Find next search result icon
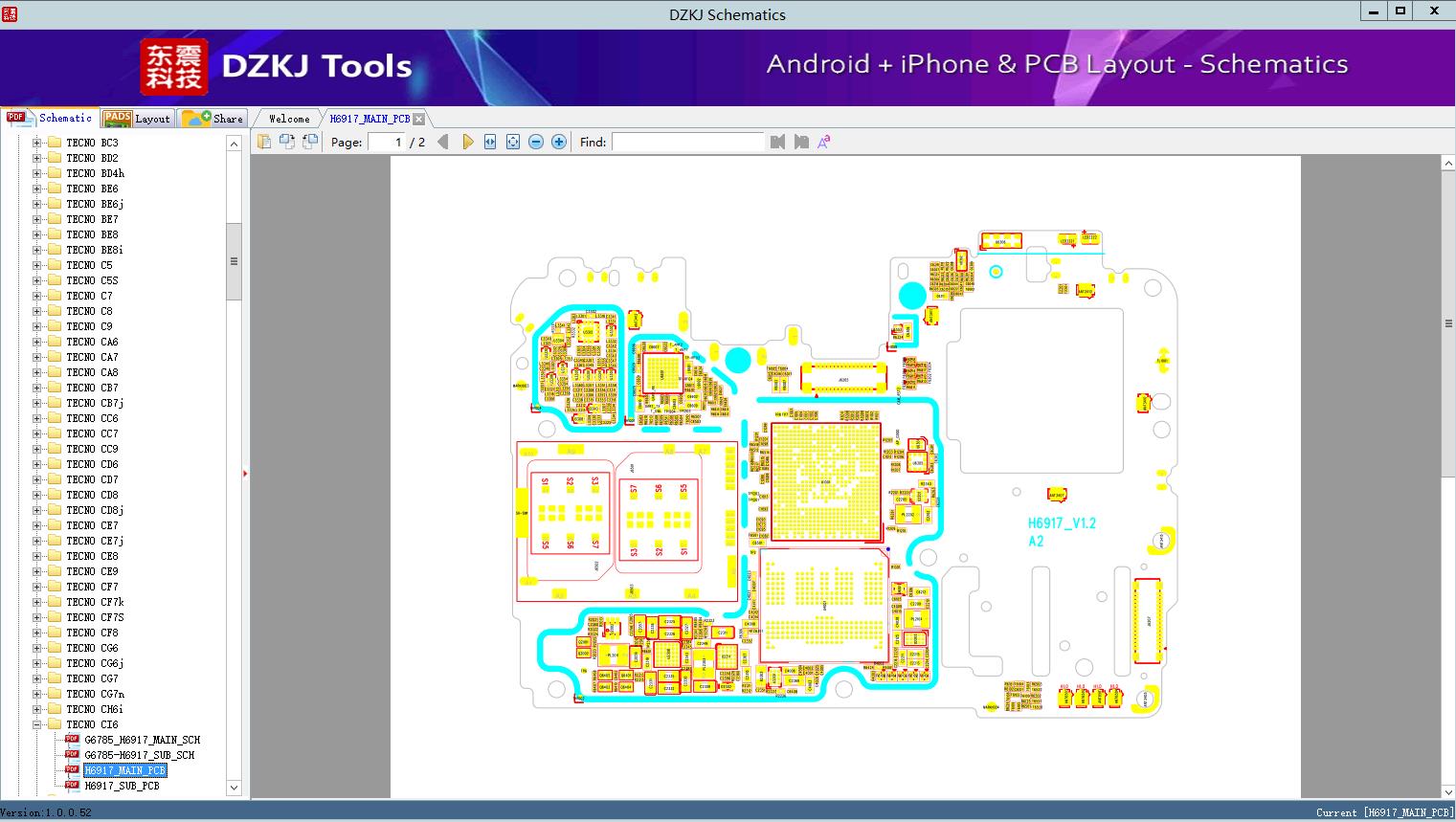Viewport: 1456px width, 822px height. tap(801, 142)
